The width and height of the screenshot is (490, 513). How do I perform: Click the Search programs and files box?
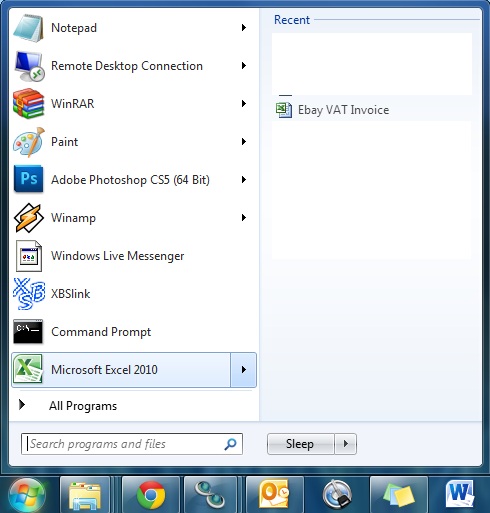coord(132,444)
